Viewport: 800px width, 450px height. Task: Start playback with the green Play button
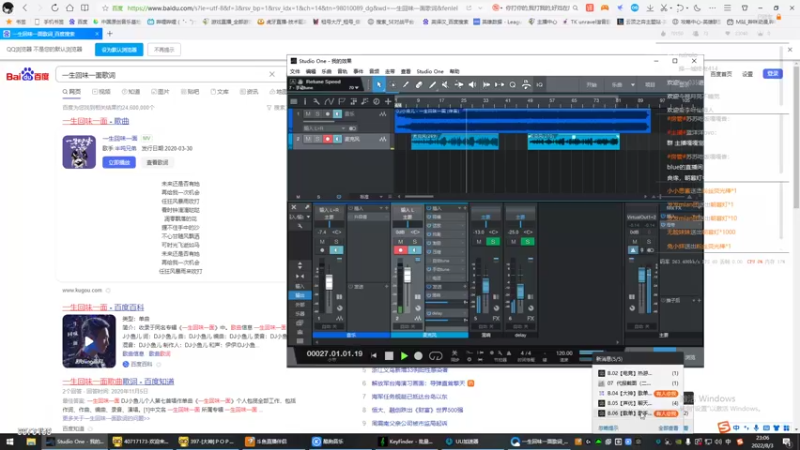[404, 356]
